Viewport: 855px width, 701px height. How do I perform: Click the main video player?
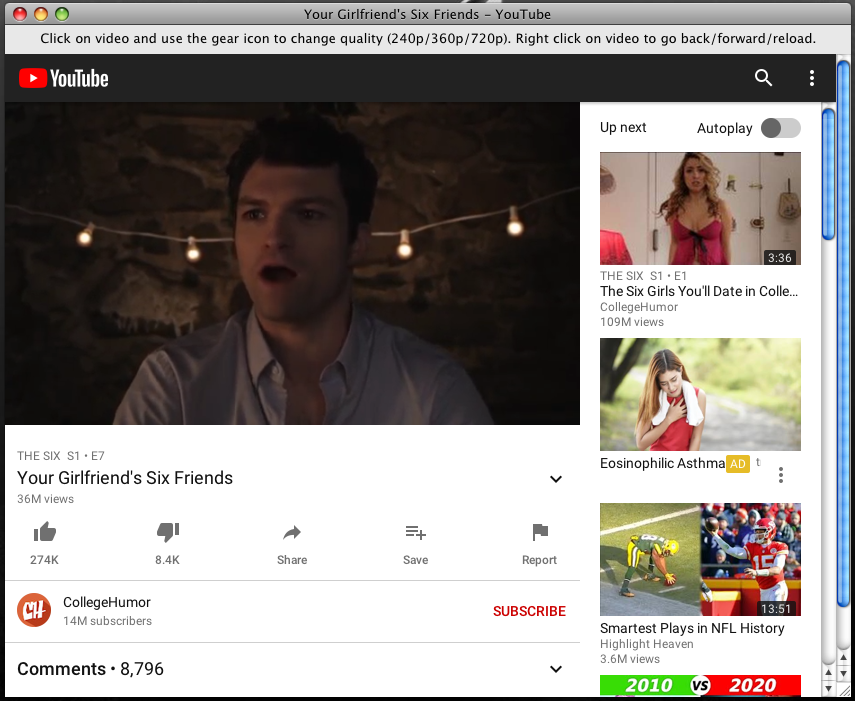(292, 263)
